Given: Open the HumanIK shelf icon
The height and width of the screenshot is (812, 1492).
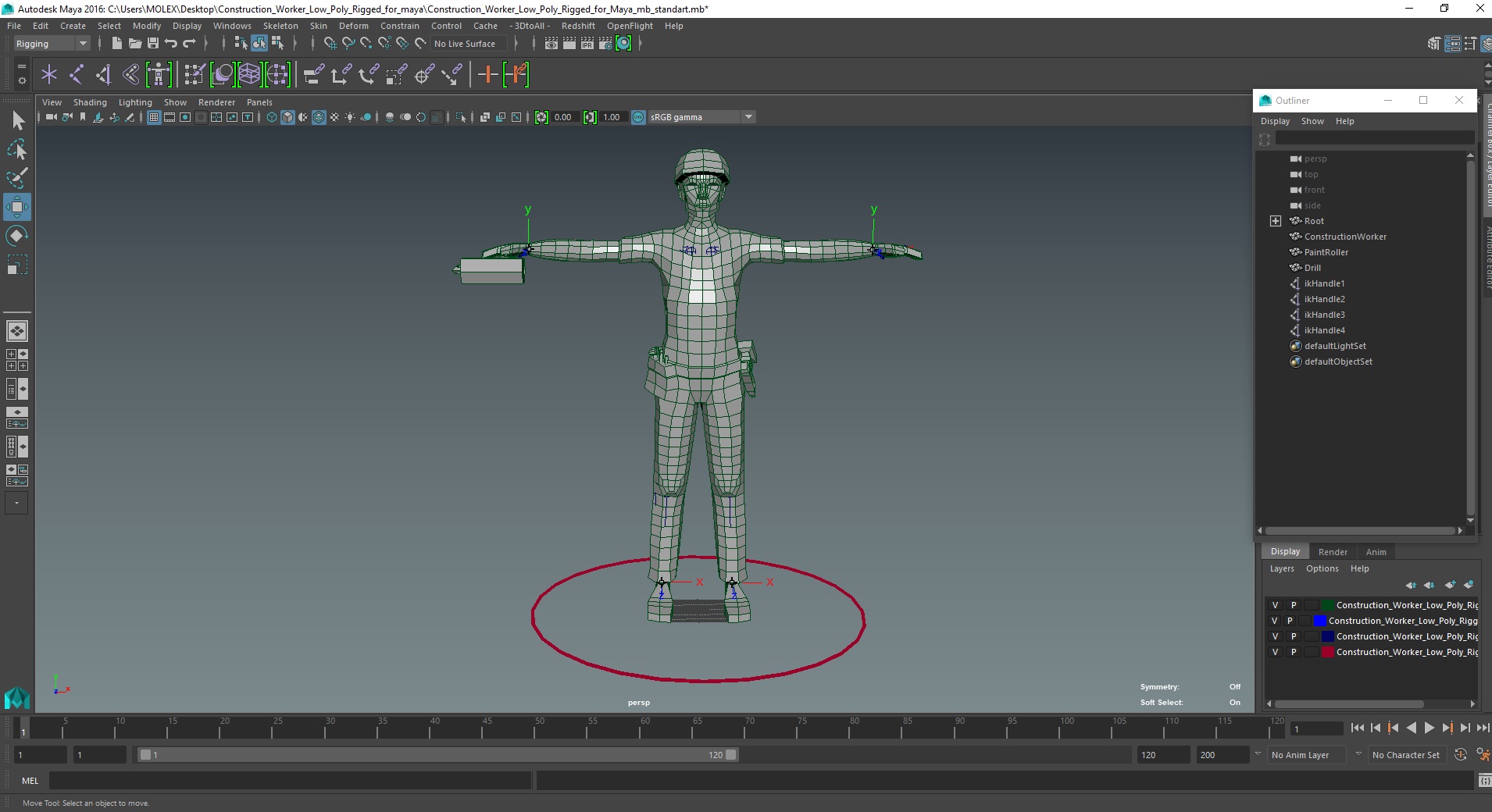Looking at the screenshot, I should coord(159,75).
